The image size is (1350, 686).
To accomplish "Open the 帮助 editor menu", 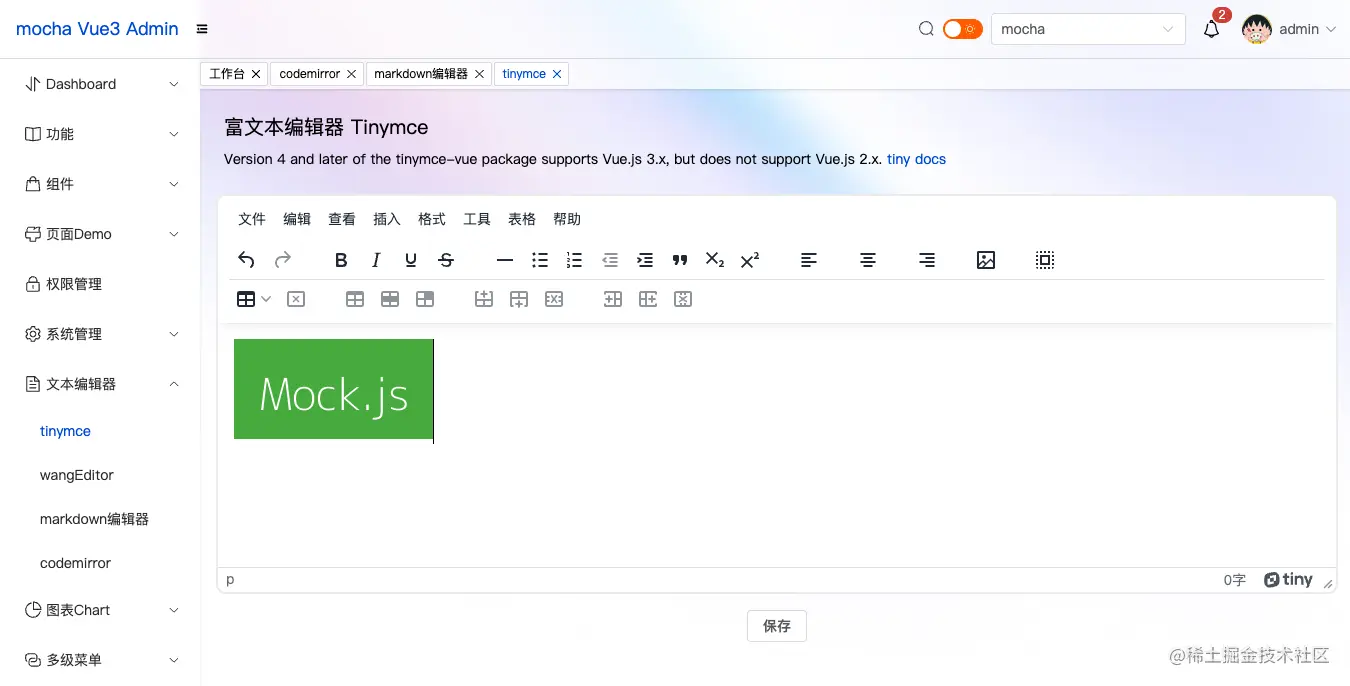I will (567, 219).
